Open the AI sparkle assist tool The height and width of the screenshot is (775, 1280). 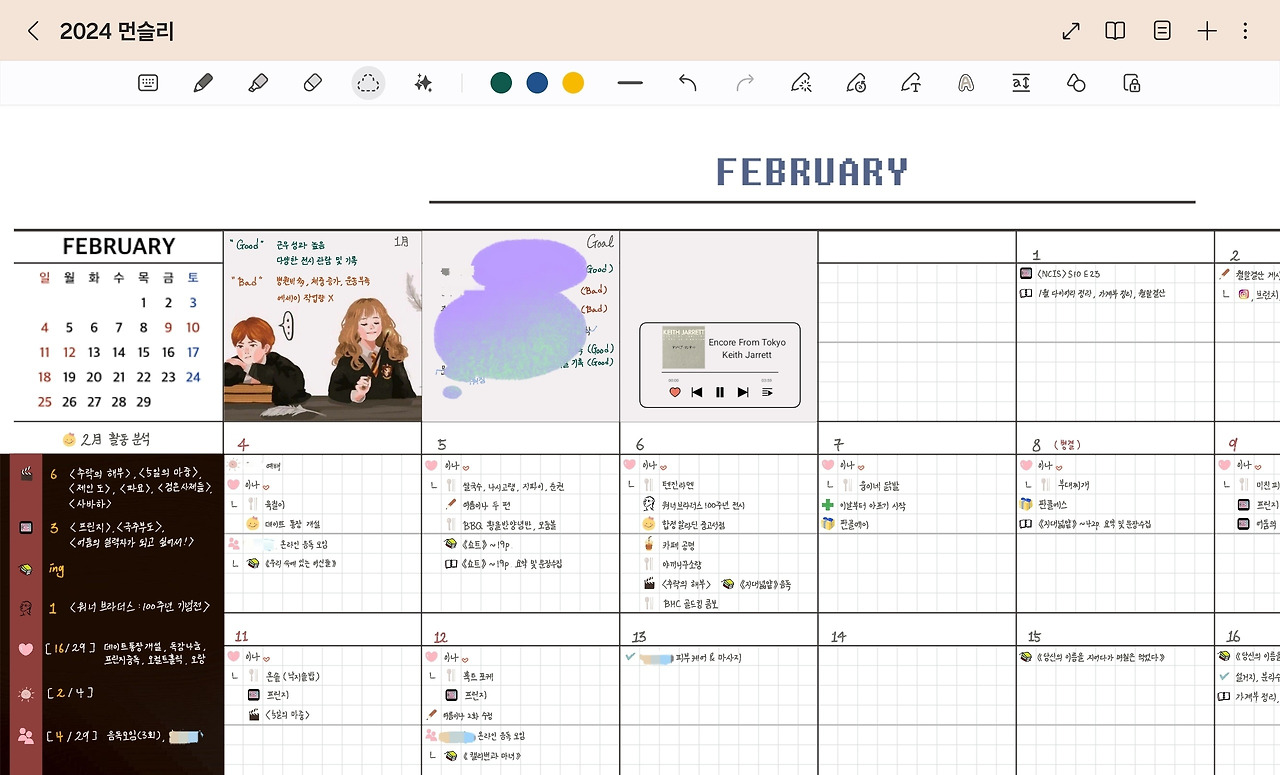[423, 83]
